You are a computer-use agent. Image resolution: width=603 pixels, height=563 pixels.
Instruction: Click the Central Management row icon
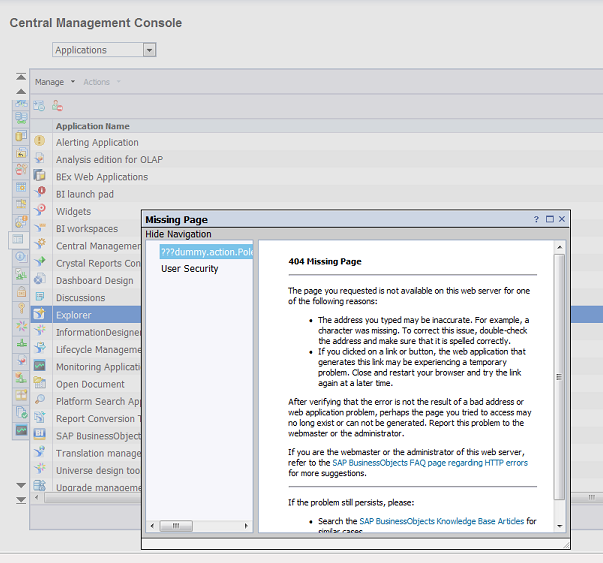point(40,244)
